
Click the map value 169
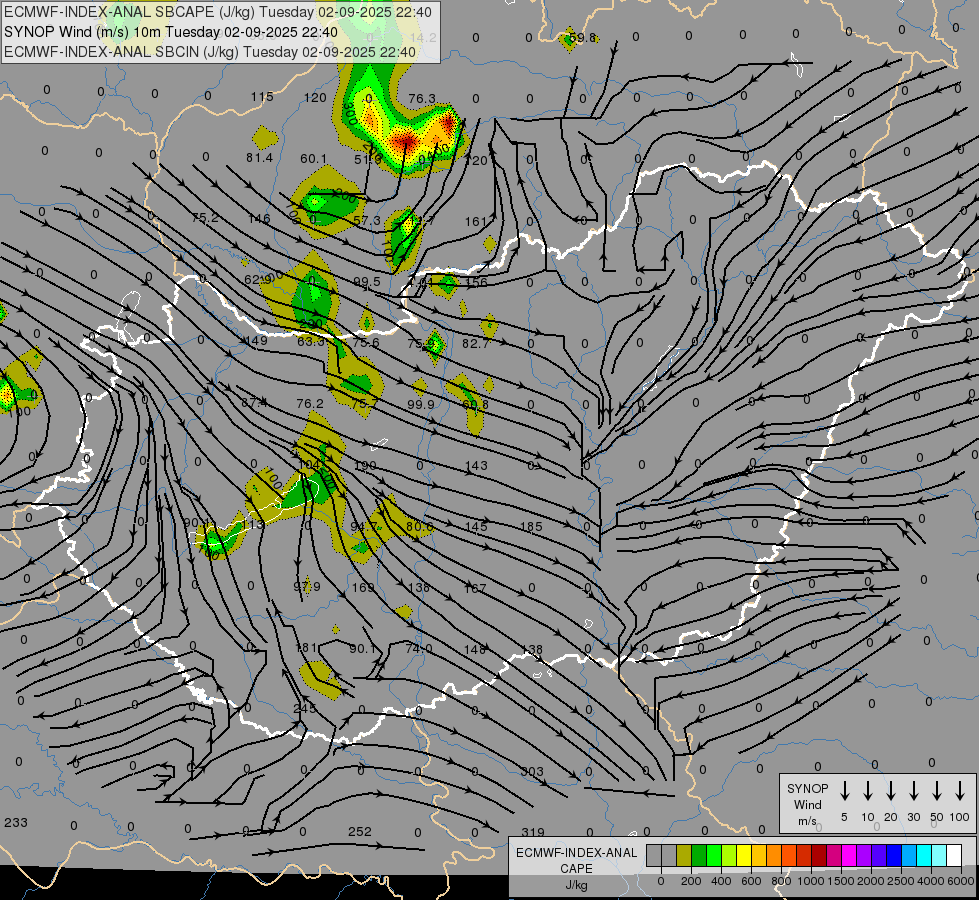coord(363,588)
